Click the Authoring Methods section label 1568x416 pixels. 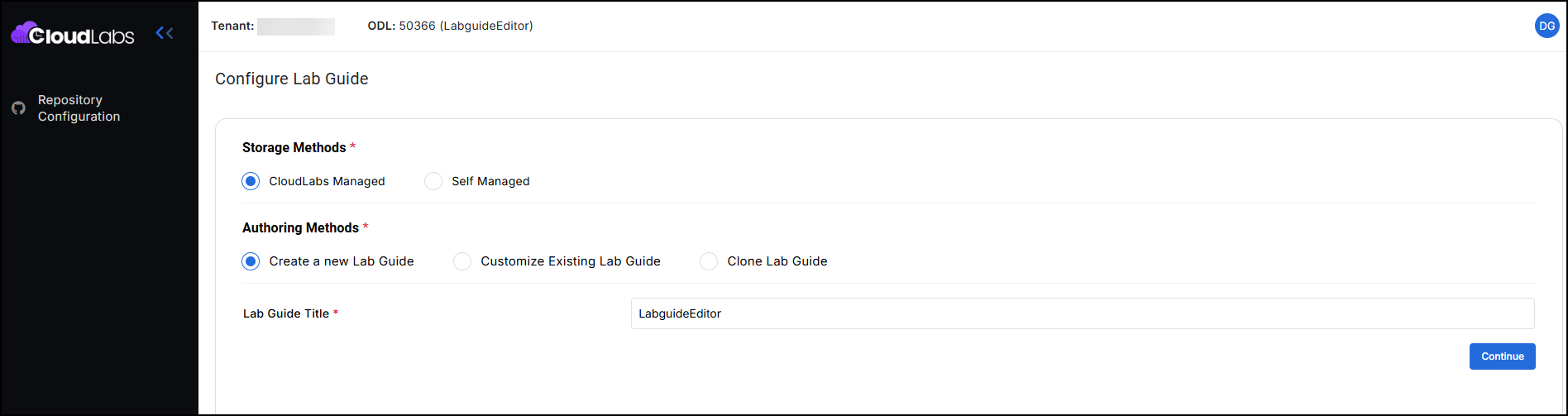pos(300,228)
